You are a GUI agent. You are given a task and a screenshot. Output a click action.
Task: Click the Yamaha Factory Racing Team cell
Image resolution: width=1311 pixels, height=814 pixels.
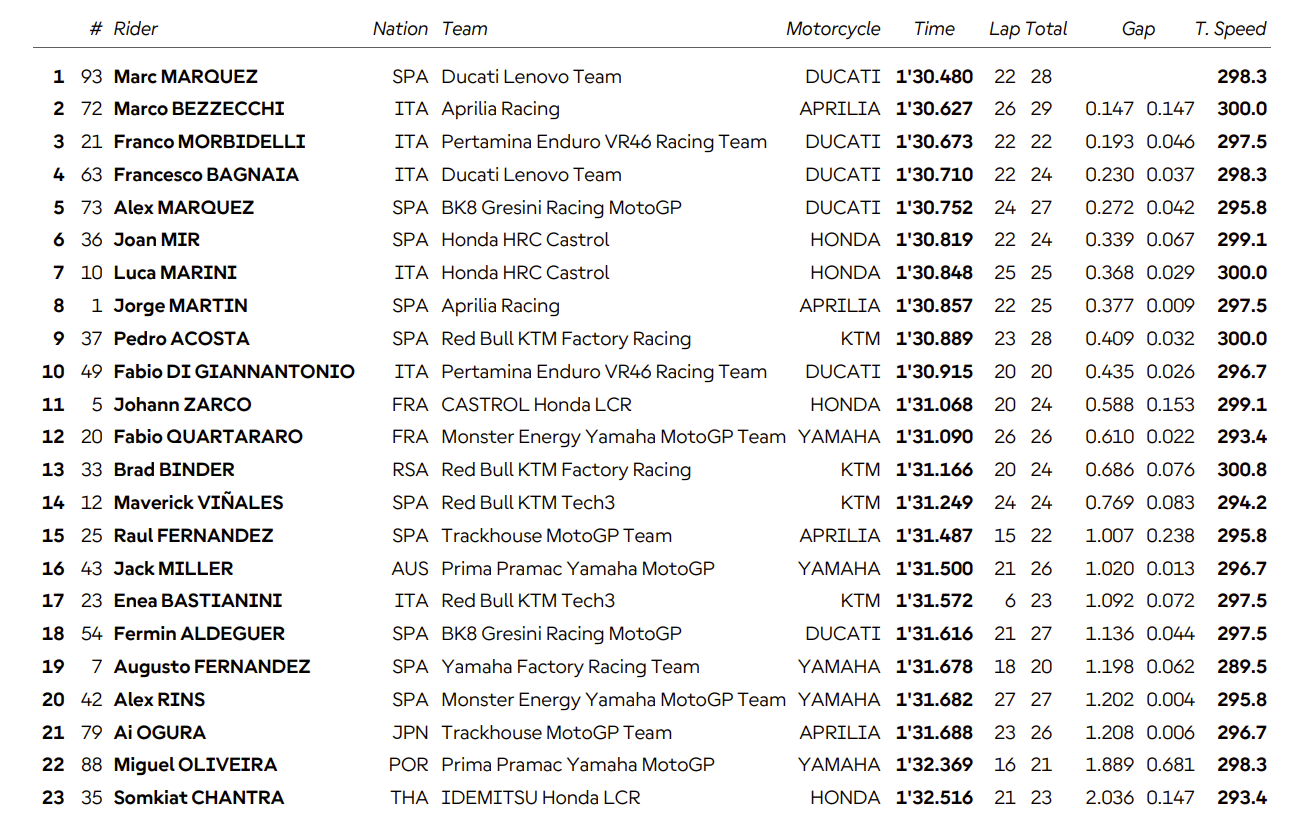click(570, 667)
